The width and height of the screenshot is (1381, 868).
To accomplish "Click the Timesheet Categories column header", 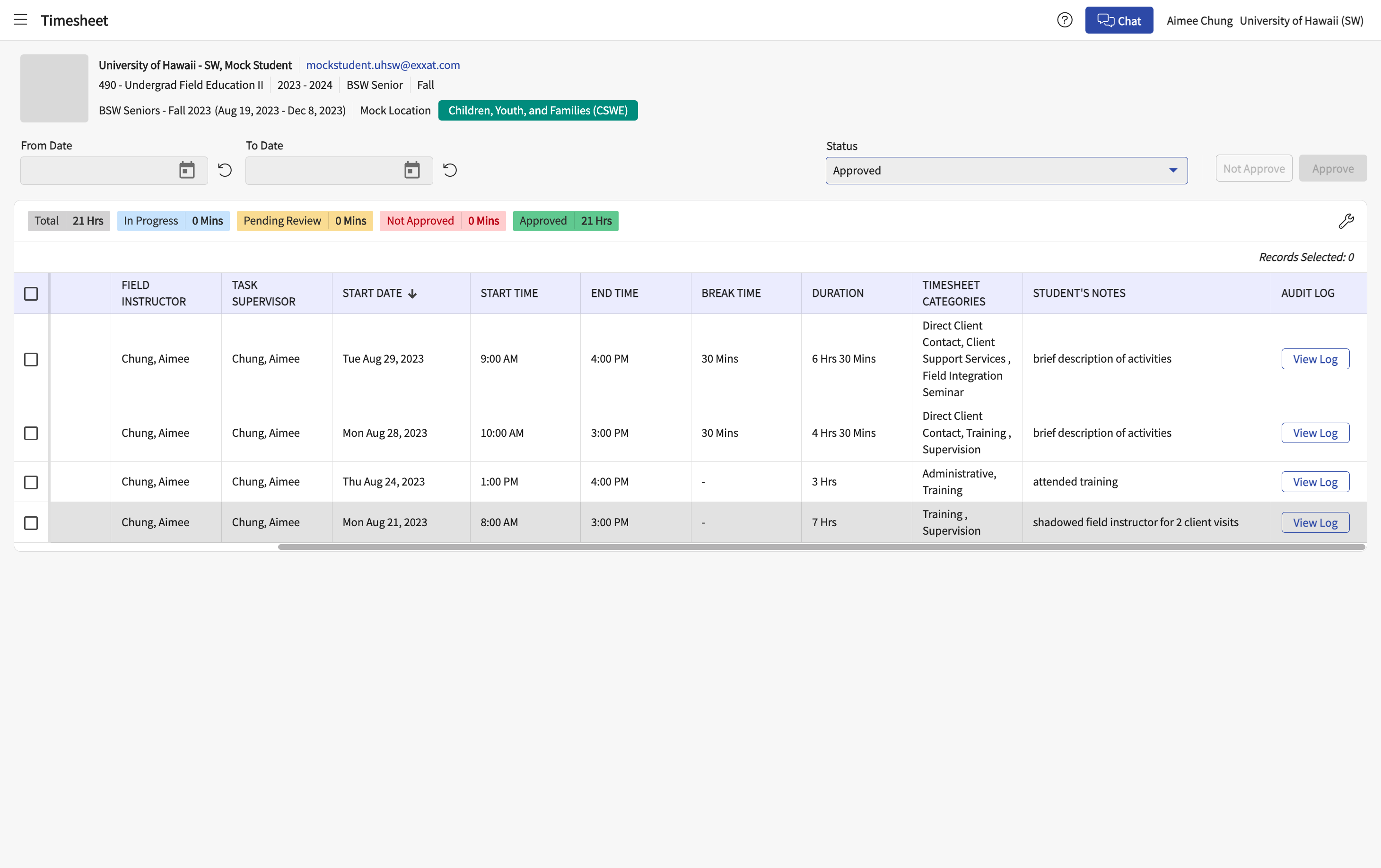I will (x=967, y=293).
